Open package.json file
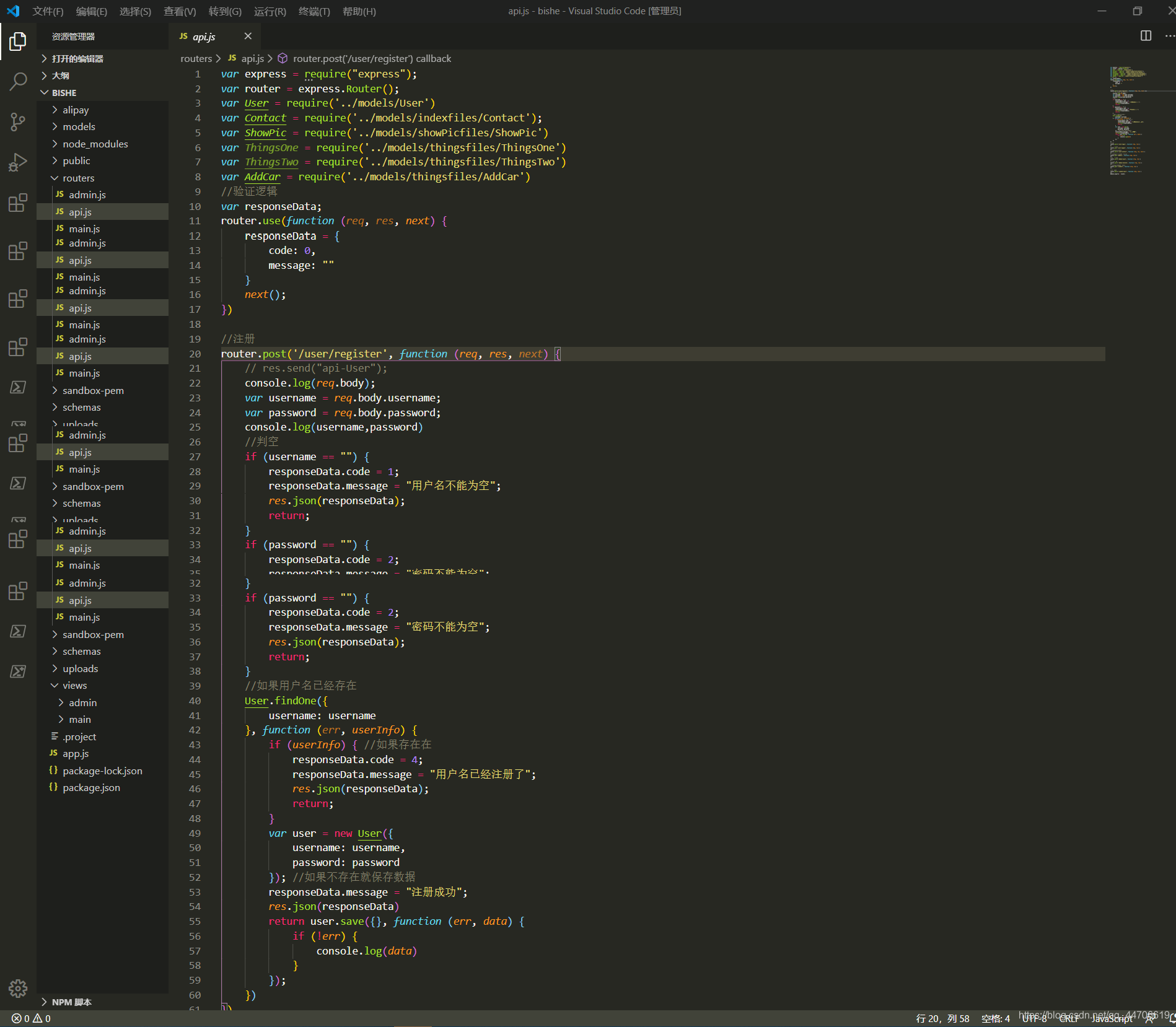 102,787
